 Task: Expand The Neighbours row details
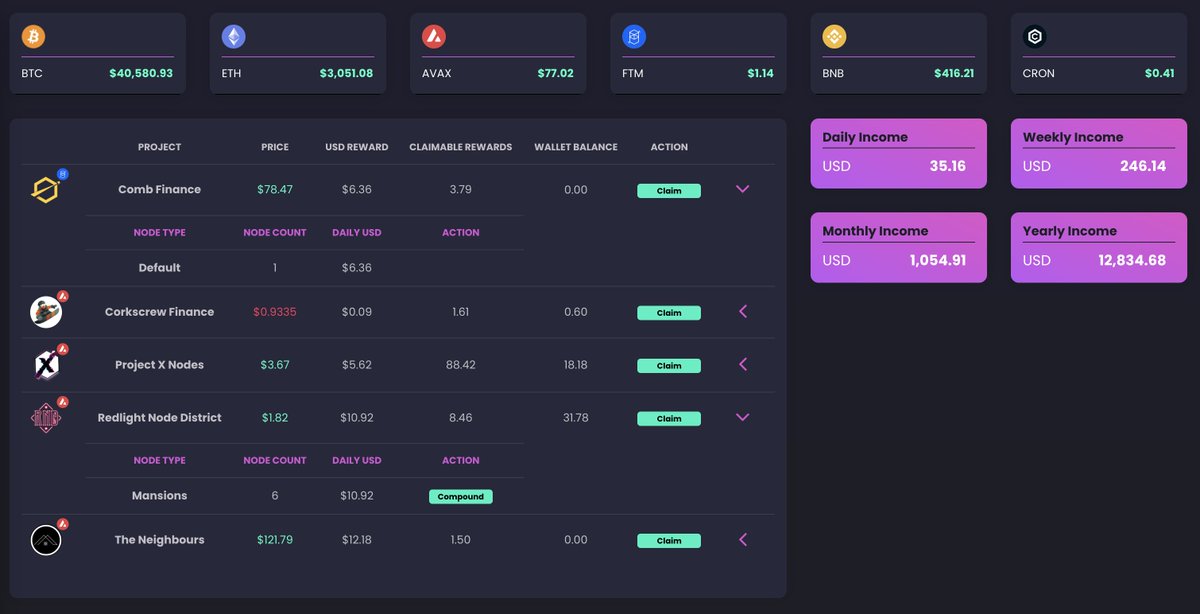[742, 540]
